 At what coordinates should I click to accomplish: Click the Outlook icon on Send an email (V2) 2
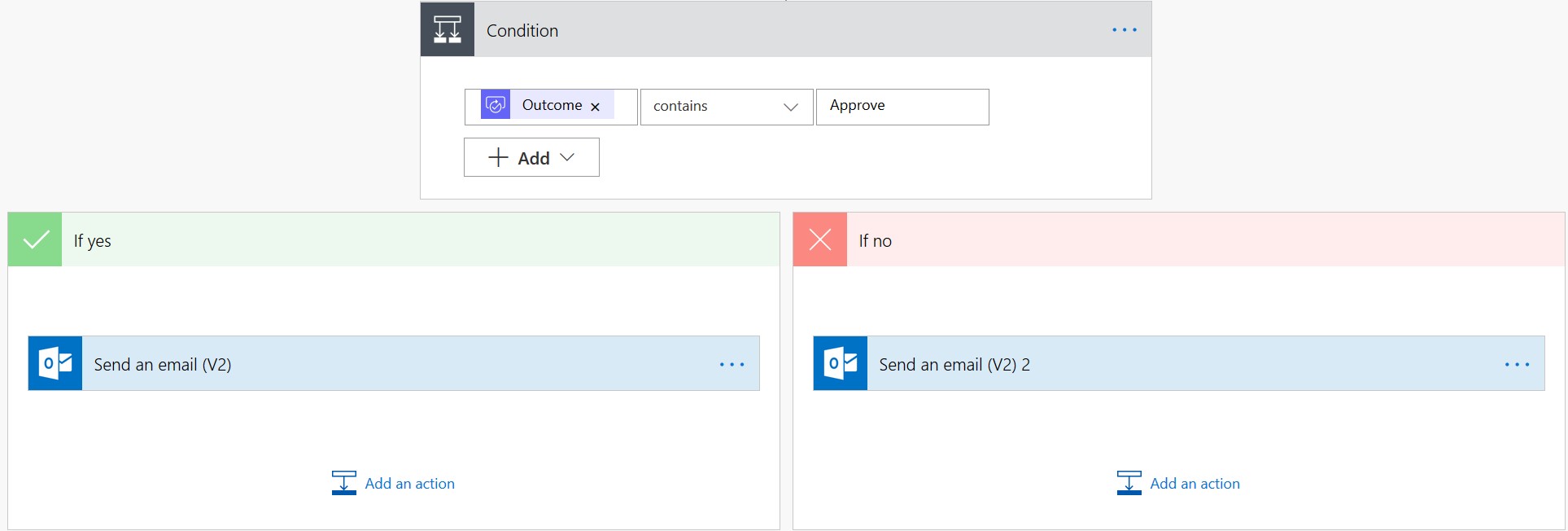(841, 363)
